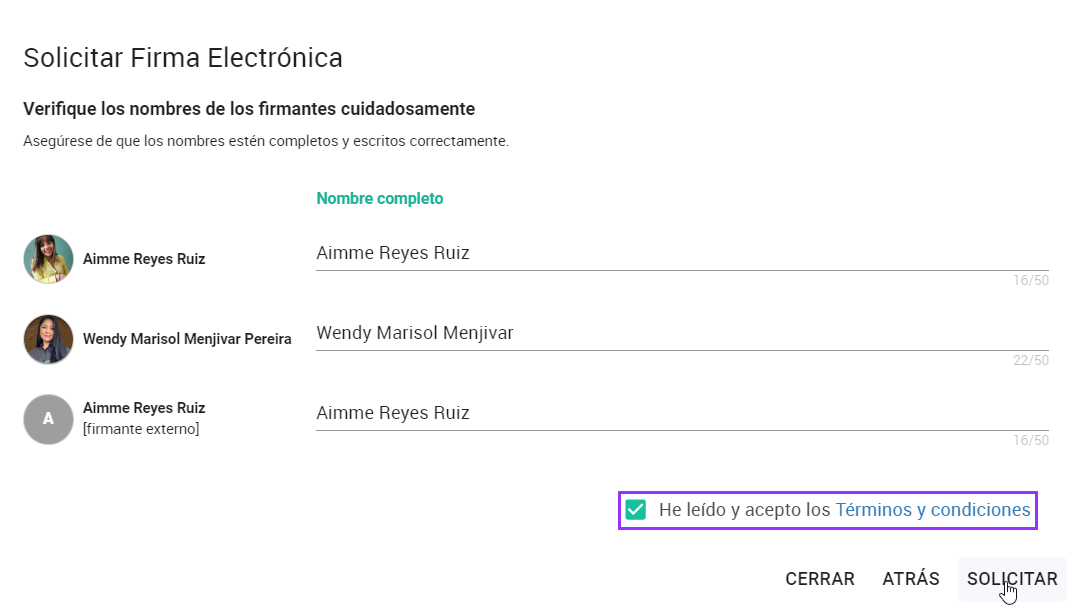Screen dimensions: 1070x607
Task: Click the gray 'A' external signer avatar
Action: 48,419
